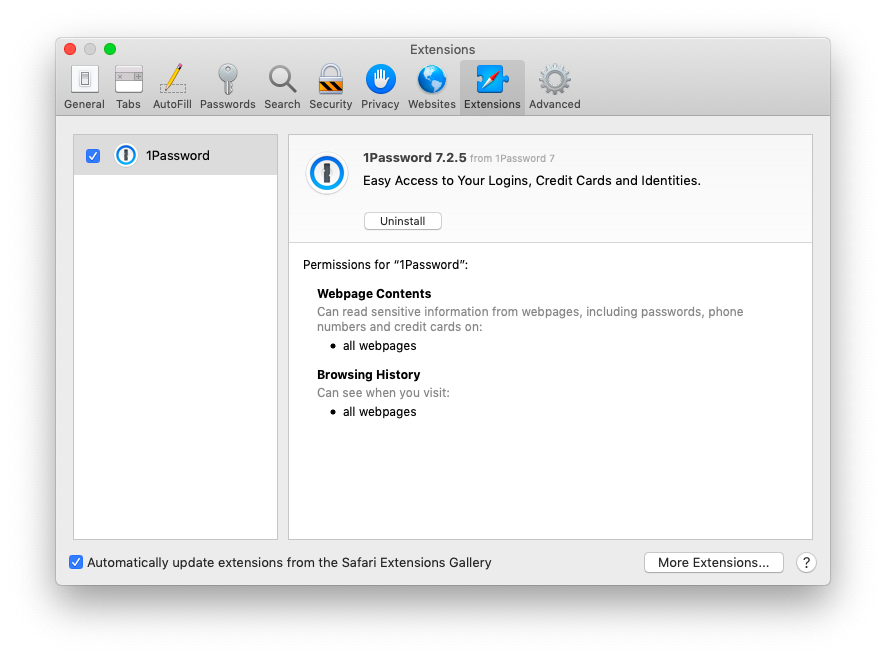Screen dimensions: 886x659
Task: Select the Extensions compass pane
Action: (x=492, y=88)
